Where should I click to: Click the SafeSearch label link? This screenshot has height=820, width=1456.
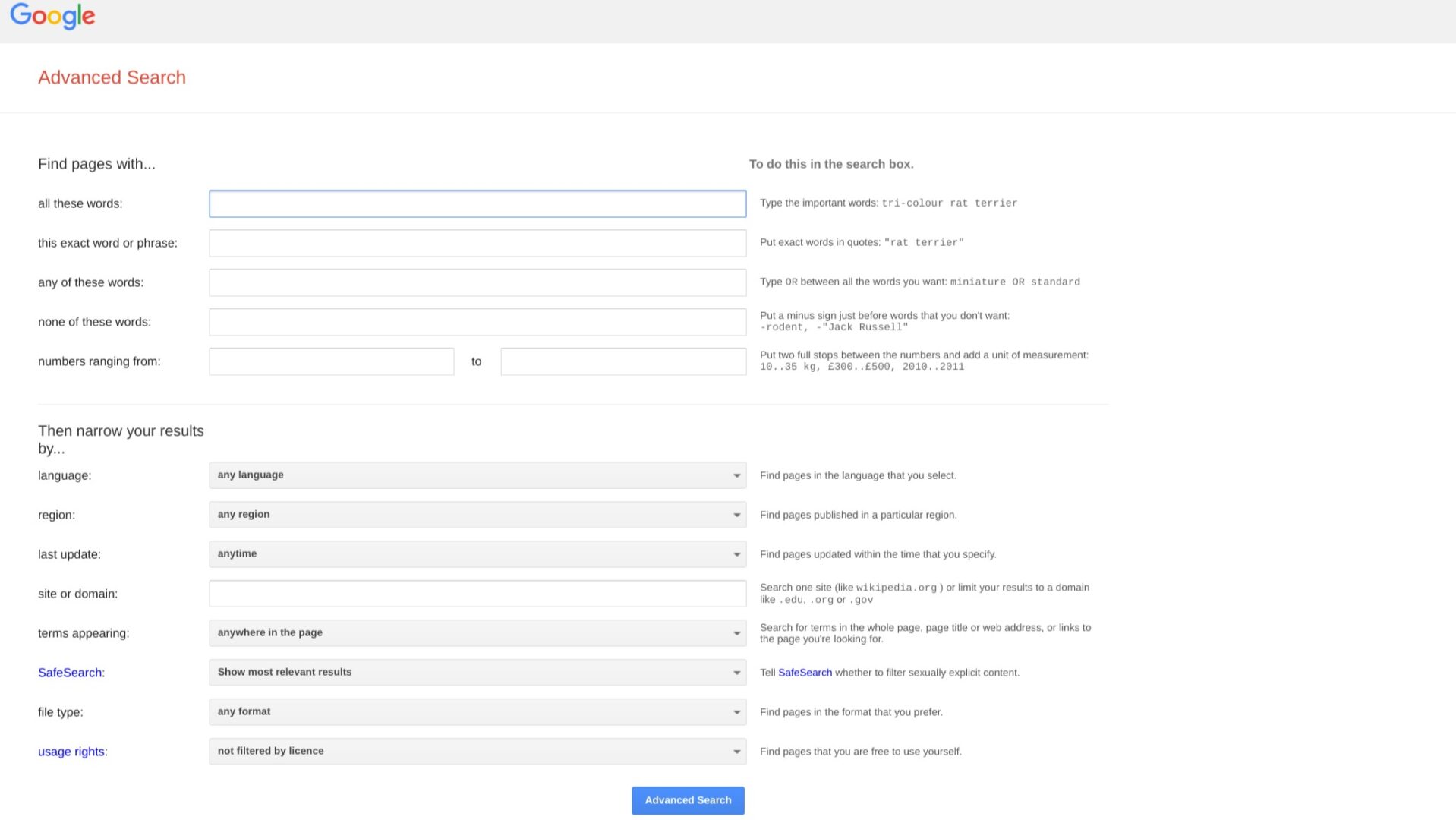pos(70,673)
